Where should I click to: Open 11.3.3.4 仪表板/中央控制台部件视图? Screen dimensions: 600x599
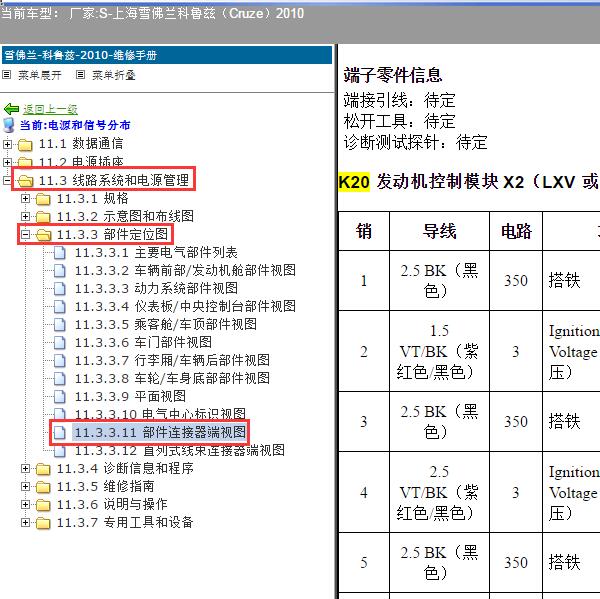tap(185, 307)
